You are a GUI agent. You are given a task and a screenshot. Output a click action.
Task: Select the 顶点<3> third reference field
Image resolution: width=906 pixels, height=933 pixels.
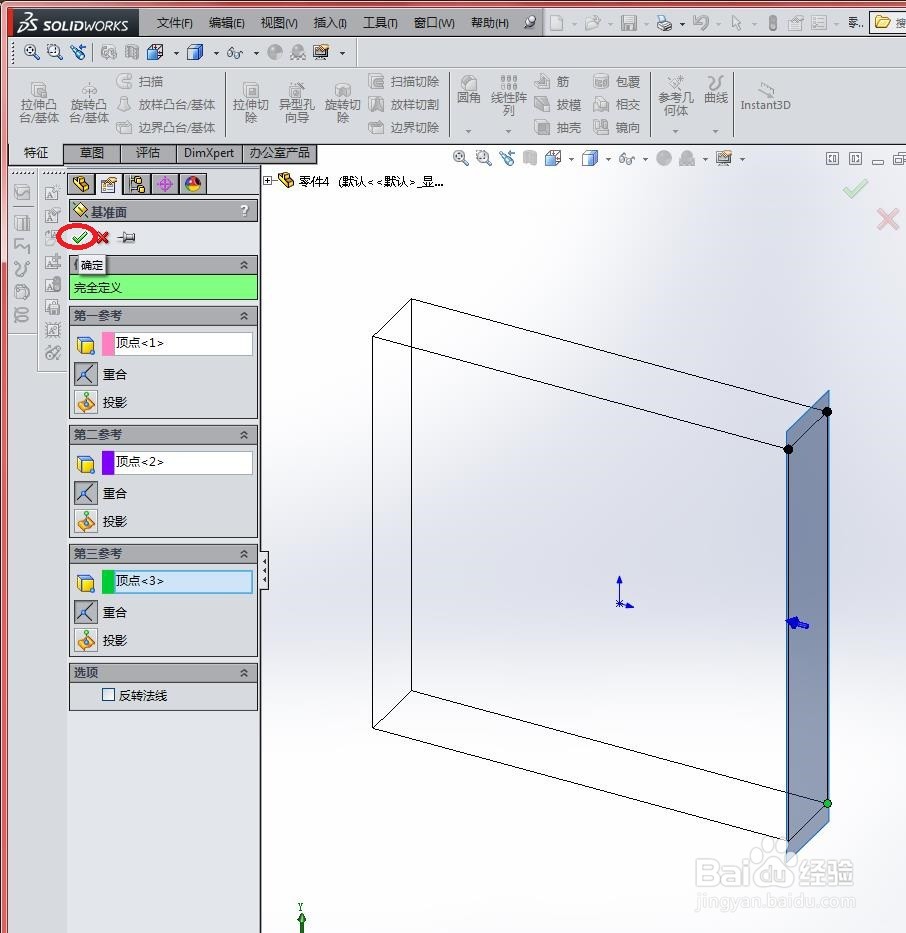184,581
